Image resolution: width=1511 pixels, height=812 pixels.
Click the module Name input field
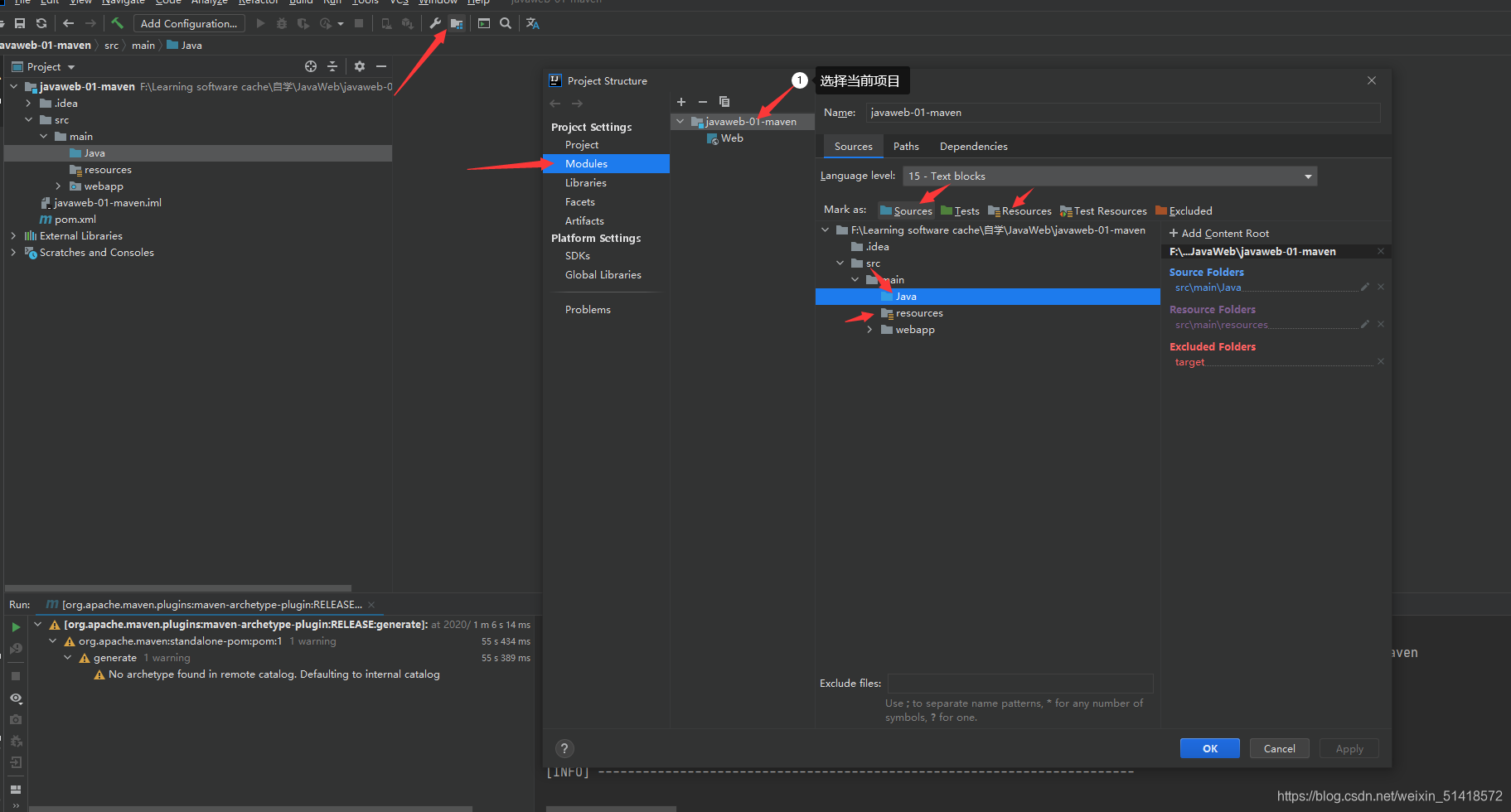[x=1123, y=112]
